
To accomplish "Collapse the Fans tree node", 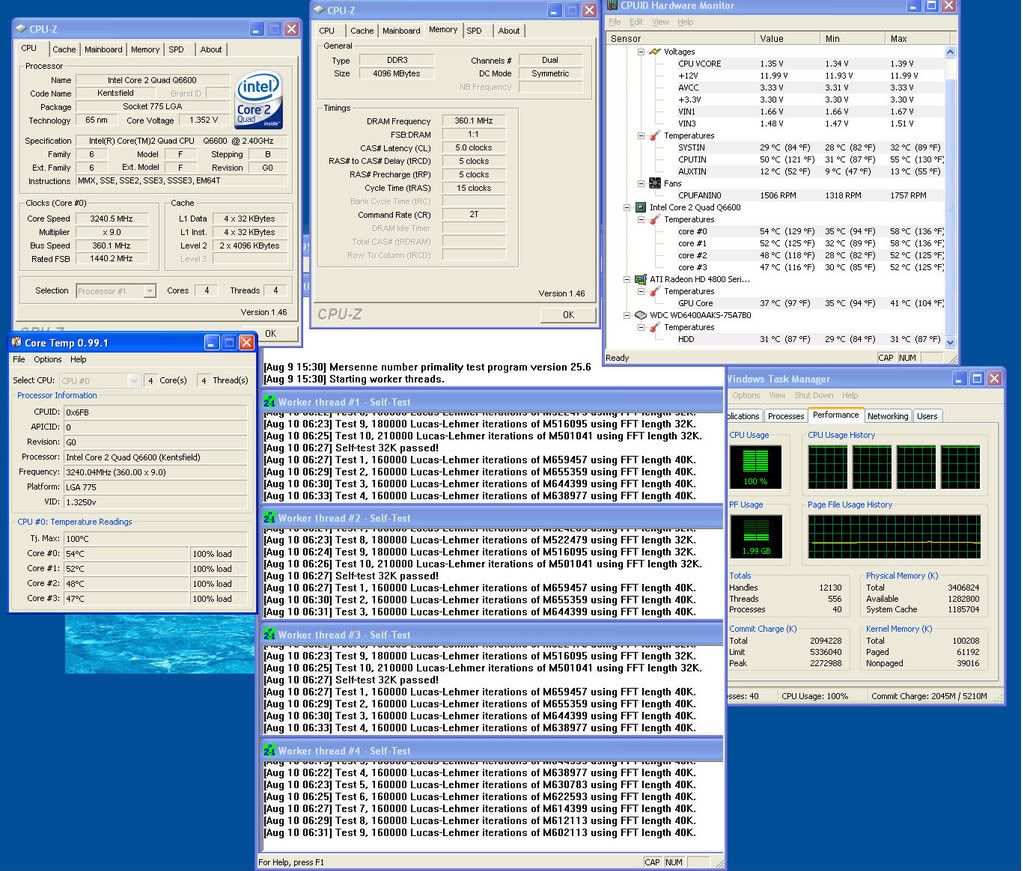I will 641,183.
